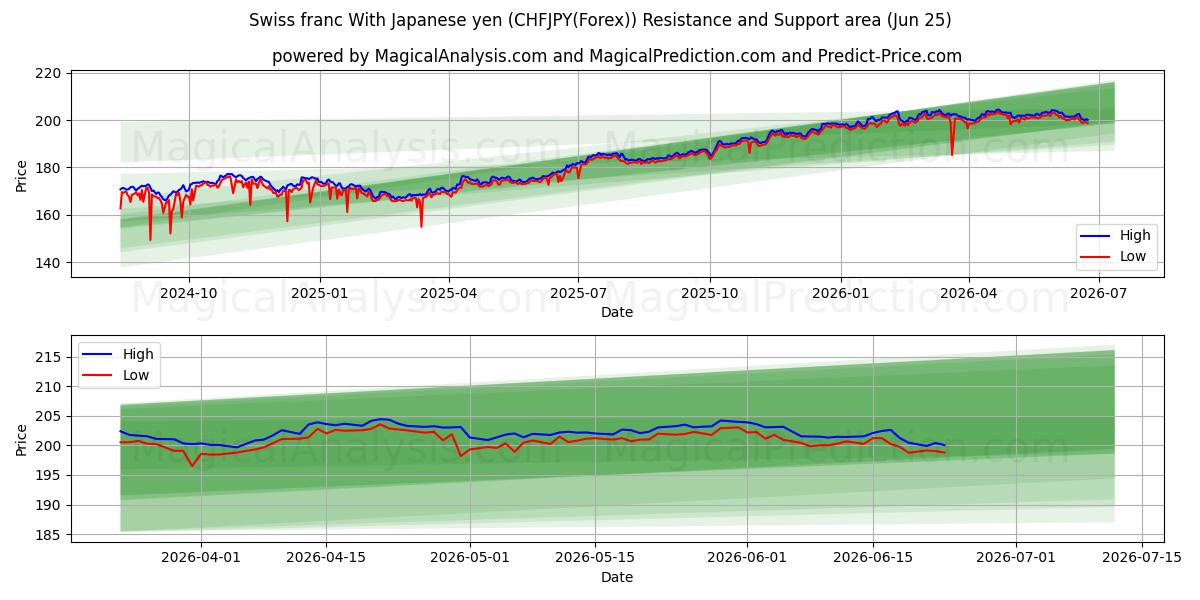Click the 195 price tick of lower chart

pyautogui.click(x=50, y=476)
